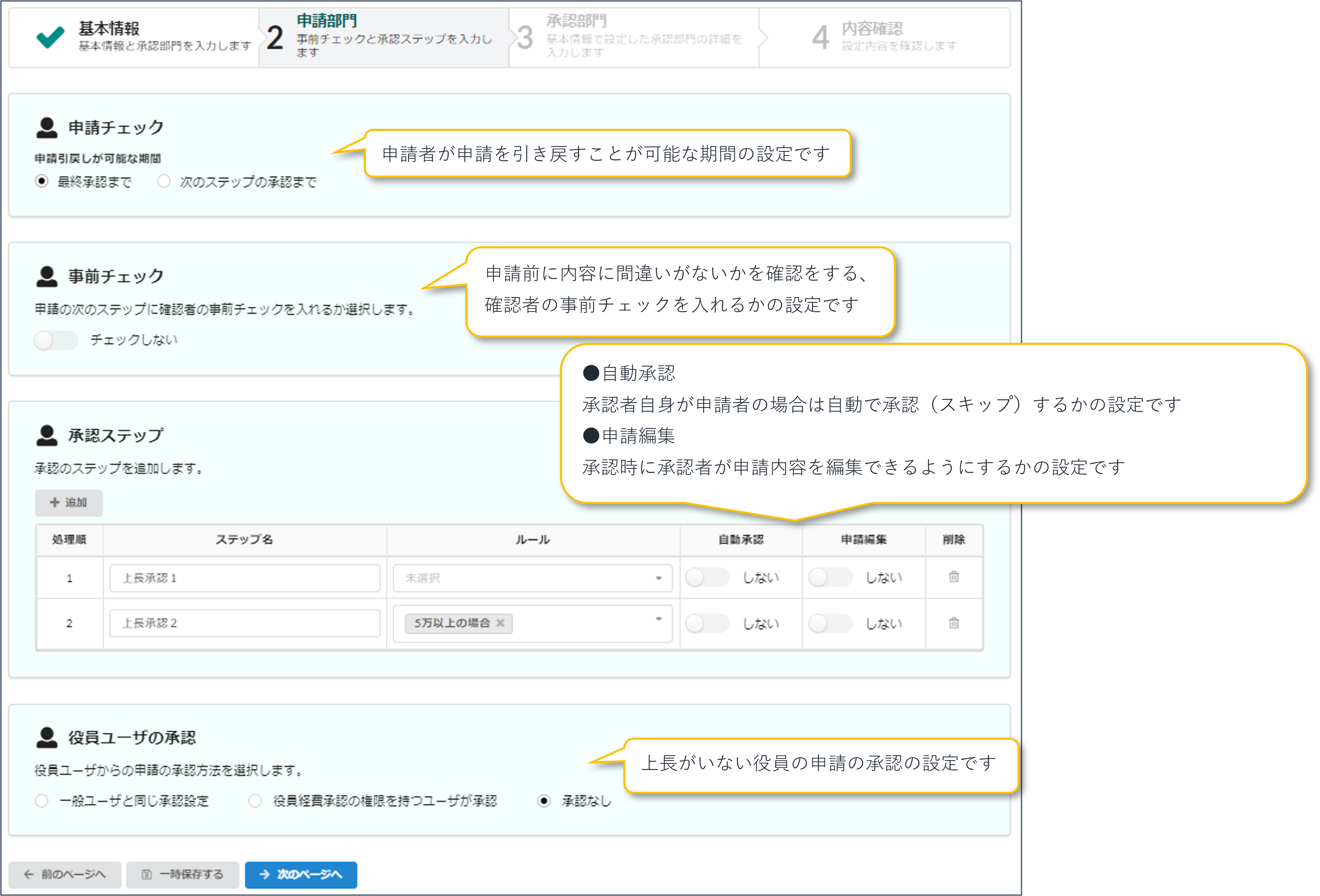Toggle the チェックしない pre-check switch

pos(56,340)
